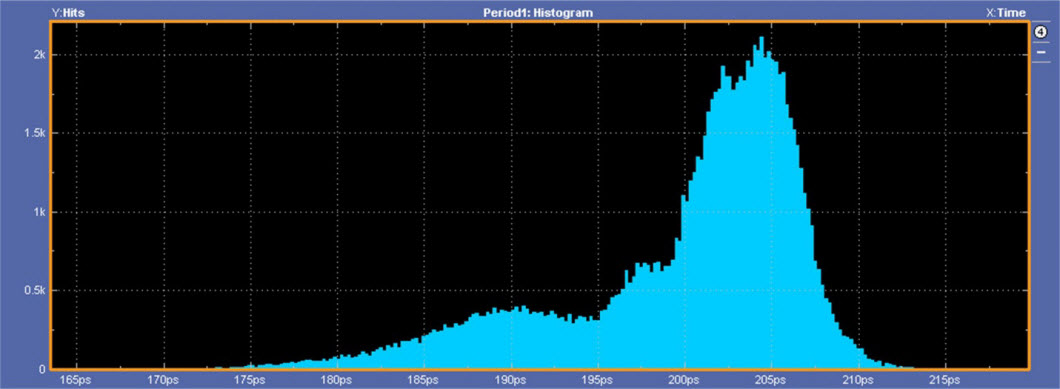Screen dimensions: 1060x389
Task: Click the circled 4 plot indicator icon
Action: tap(1041, 32)
